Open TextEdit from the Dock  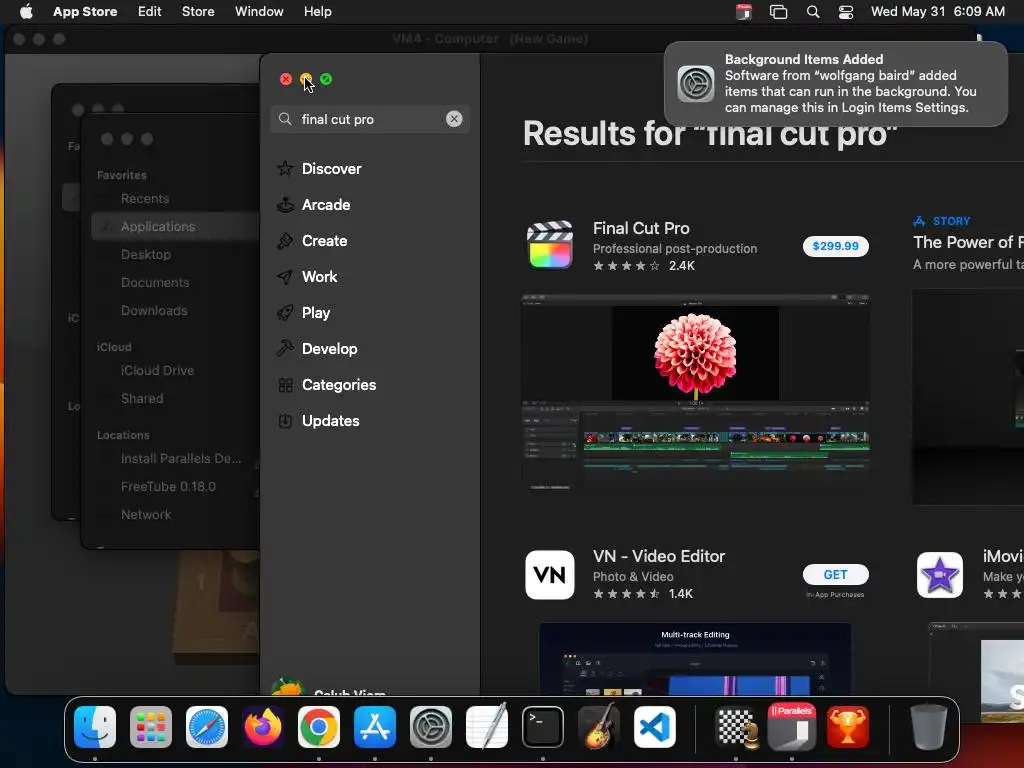[x=487, y=725]
